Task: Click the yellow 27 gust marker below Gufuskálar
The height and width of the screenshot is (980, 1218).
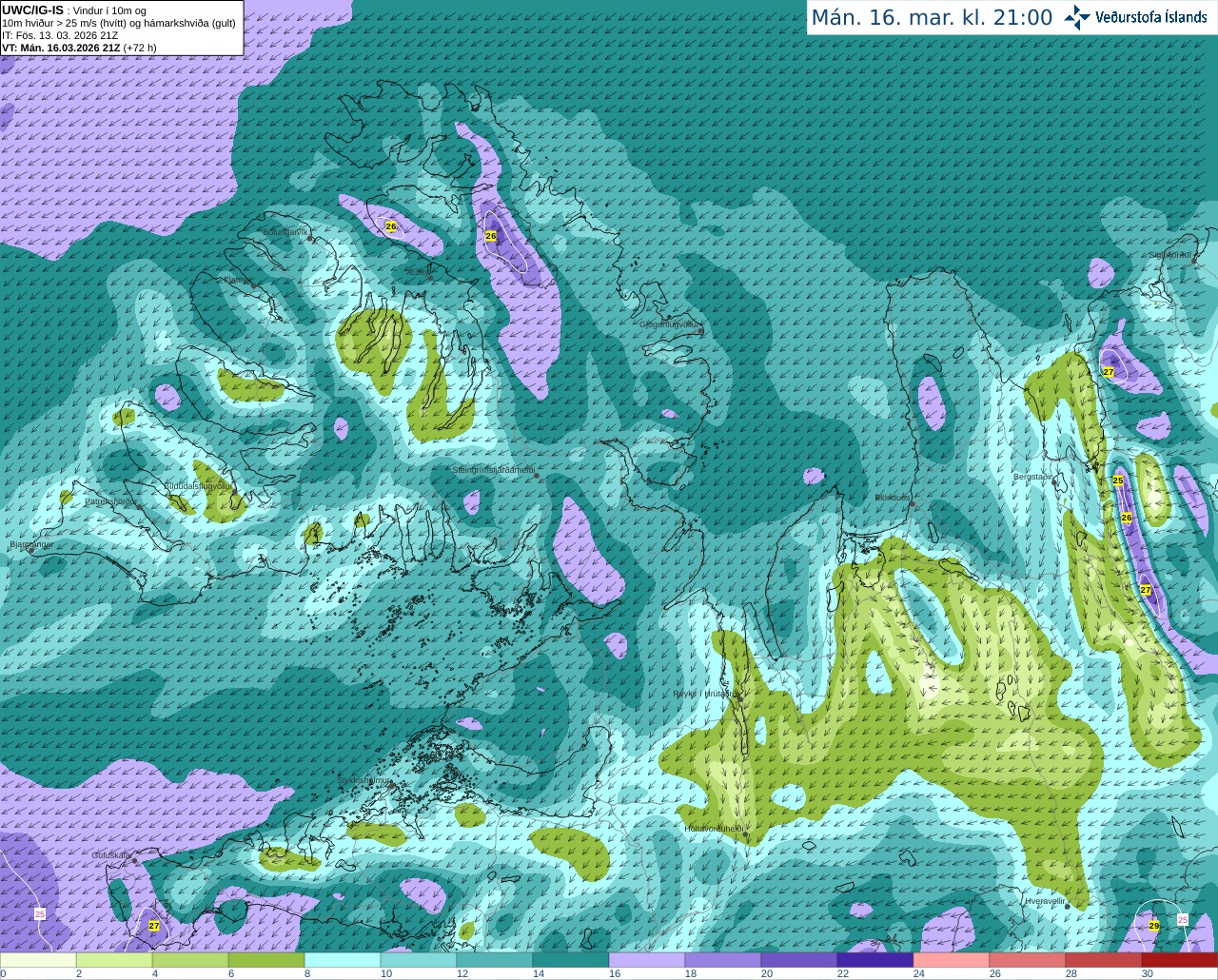Action: (x=154, y=925)
